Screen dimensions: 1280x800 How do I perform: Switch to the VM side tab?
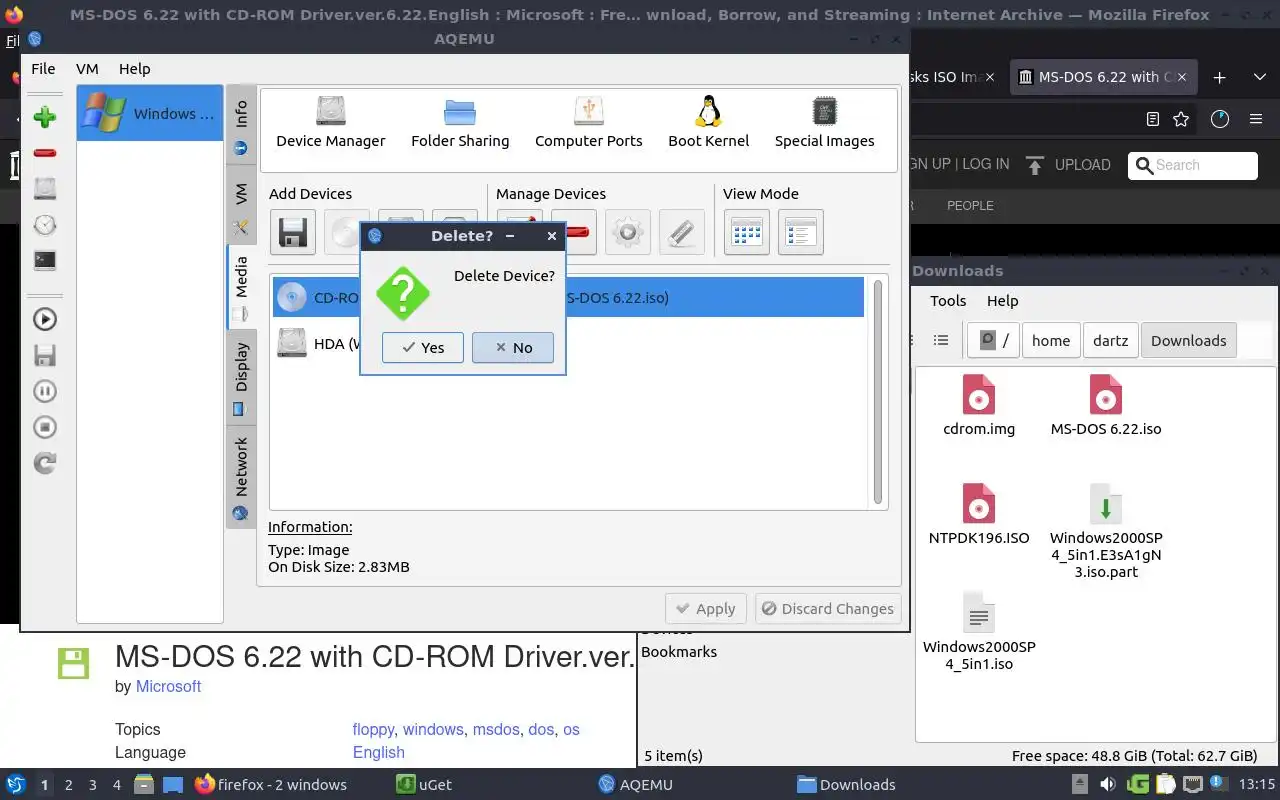tap(241, 206)
